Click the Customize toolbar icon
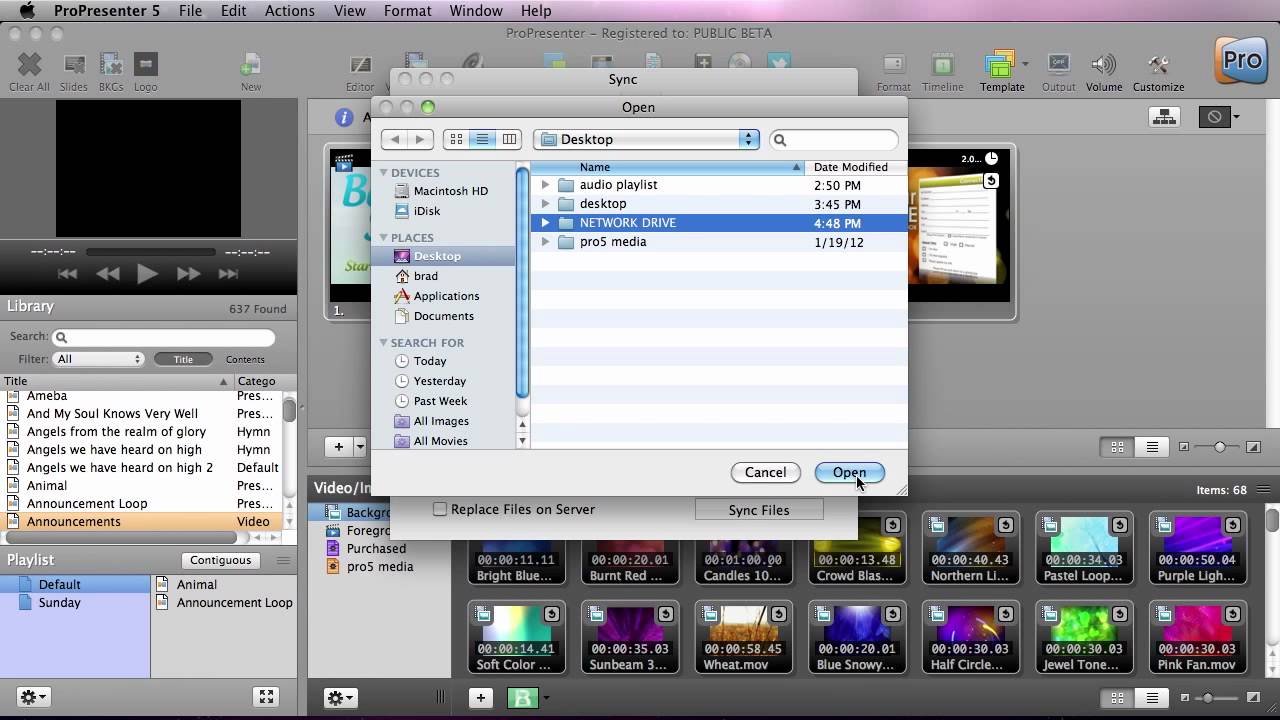Image resolution: width=1280 pixels, height=720 pixels. tap(1158, 66)
